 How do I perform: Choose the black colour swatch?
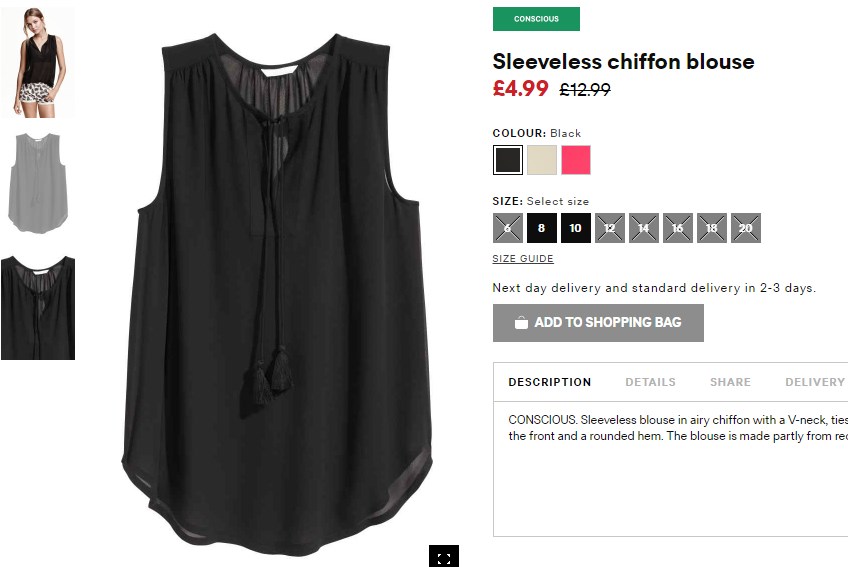click(508, 160)
